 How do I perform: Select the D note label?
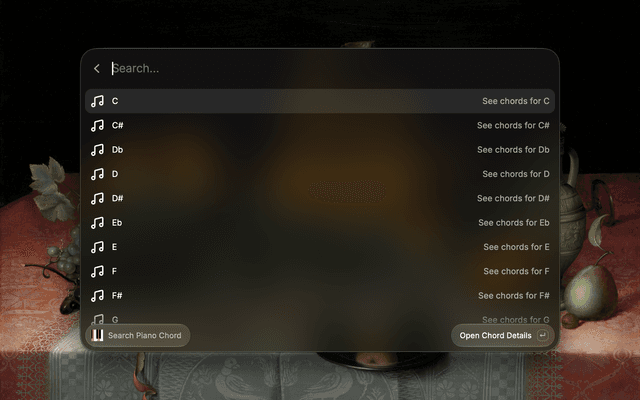coord(115,174)
